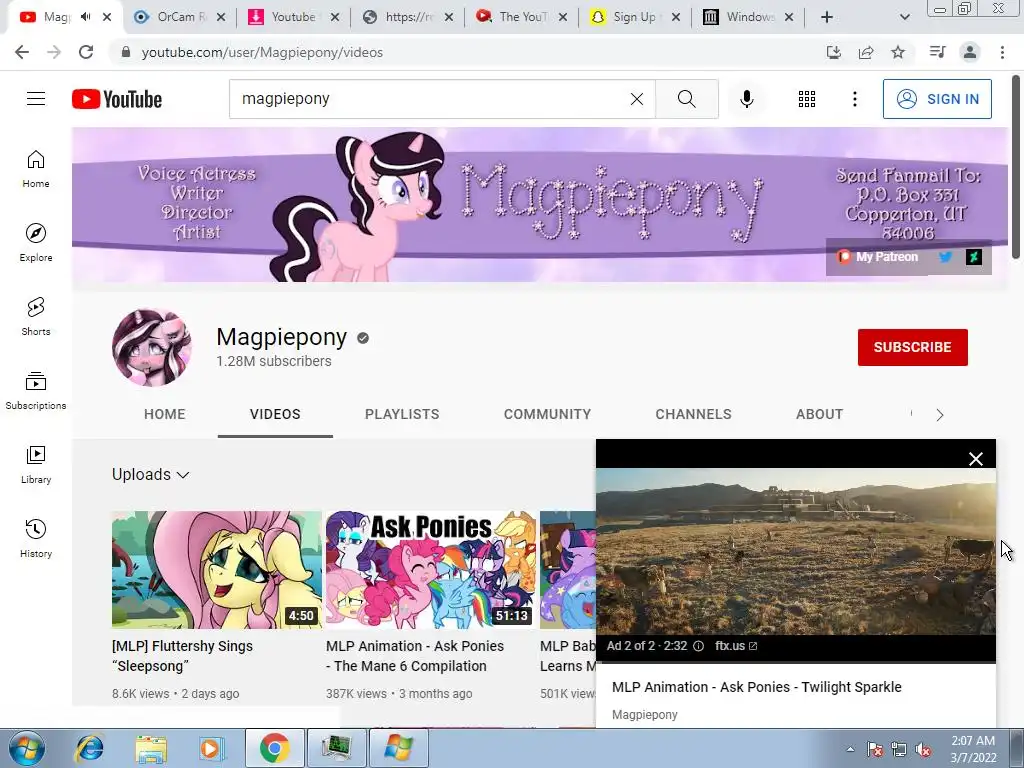
Task: Open Ask Ponies compilation thumbnail
Action: (x=431, y=569)
